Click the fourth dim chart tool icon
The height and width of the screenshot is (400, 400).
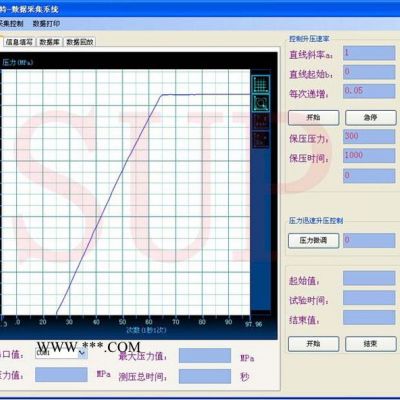(261, 139)
